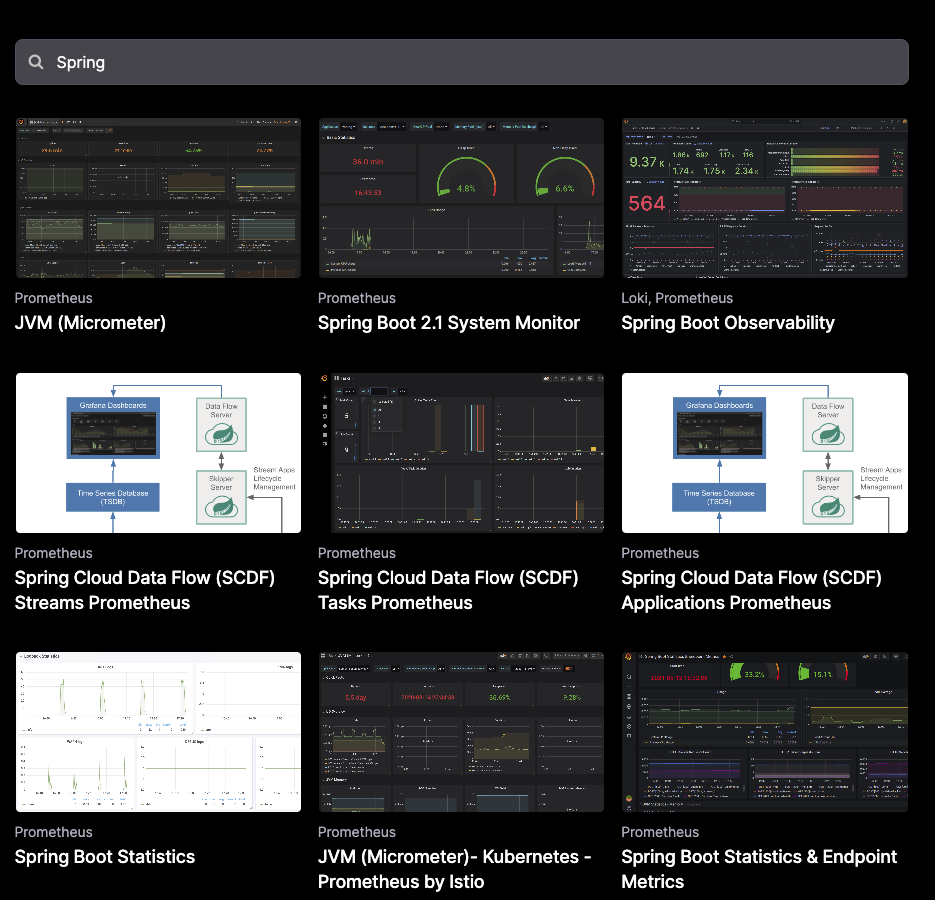Click Prometheus label above Spring Boot Statistics

(54, 832)
